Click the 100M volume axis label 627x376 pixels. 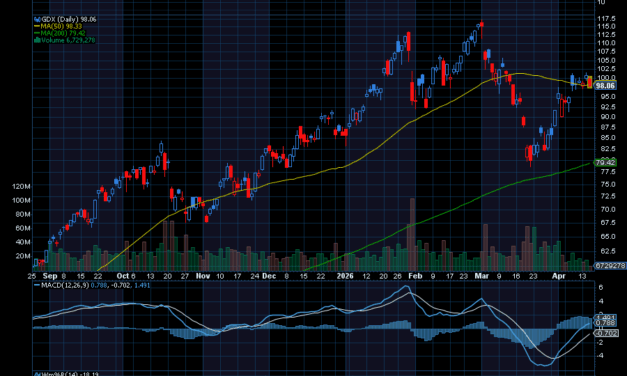coord(21,200)
